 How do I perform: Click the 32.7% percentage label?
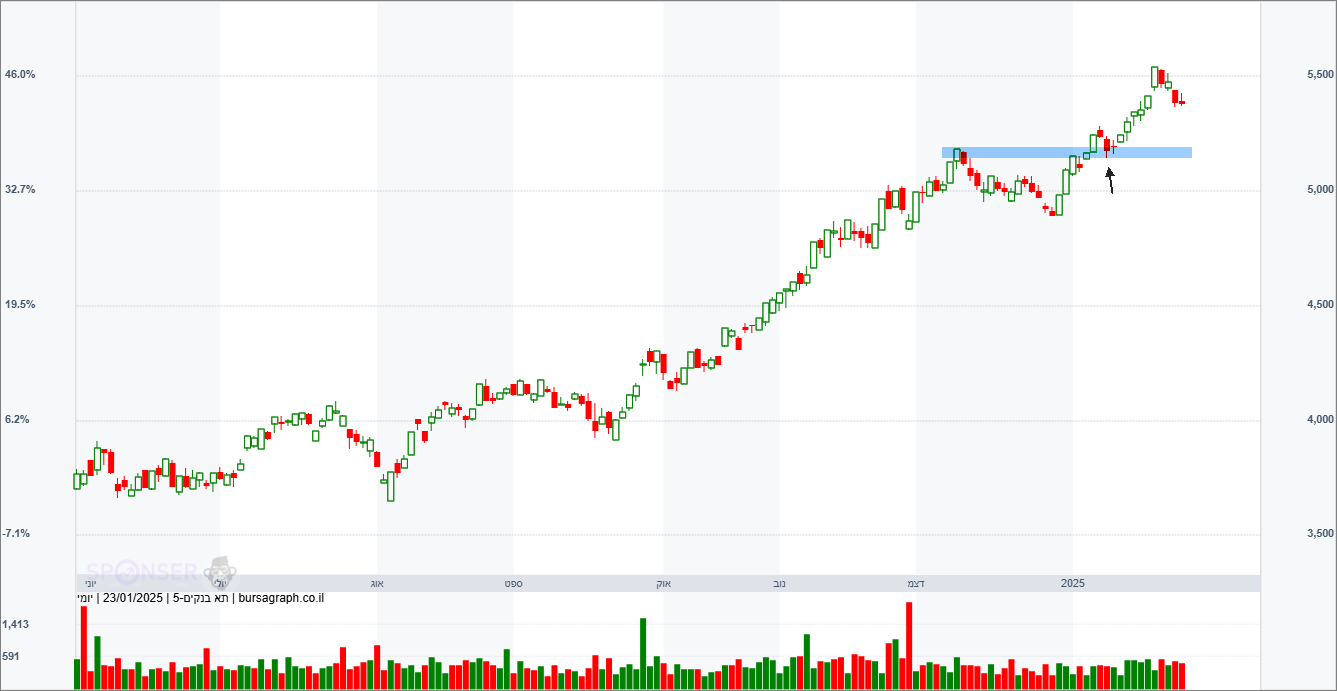point(20,189)
